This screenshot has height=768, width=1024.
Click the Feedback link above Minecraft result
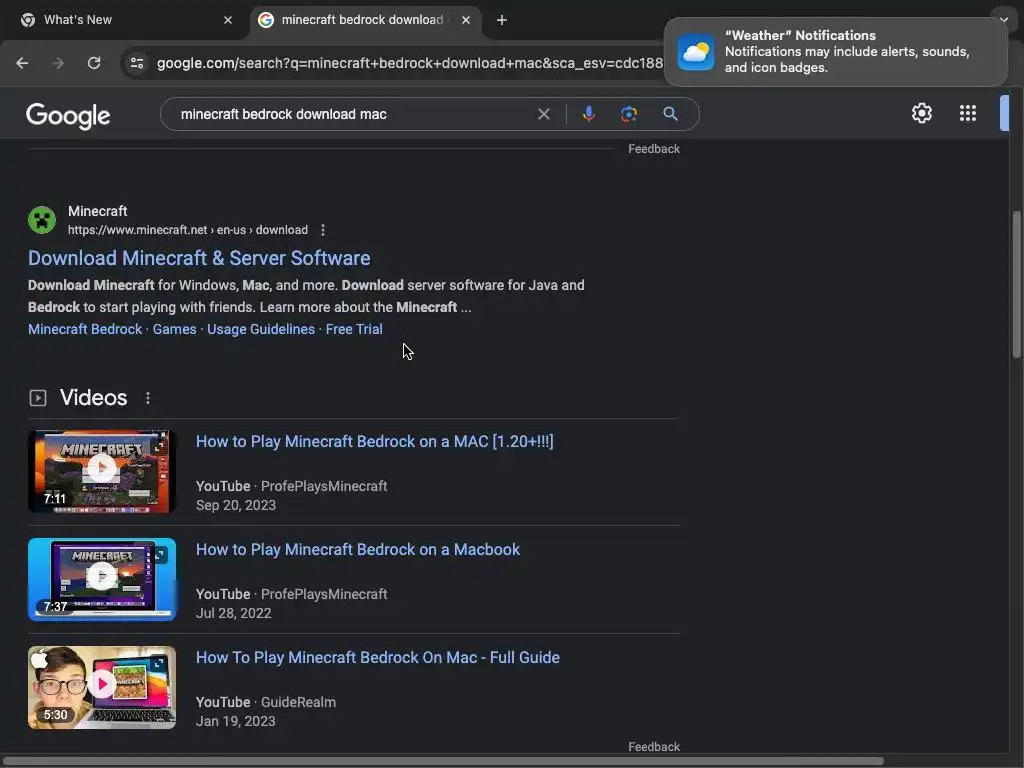pyautogui.click(x=654, y=149)
